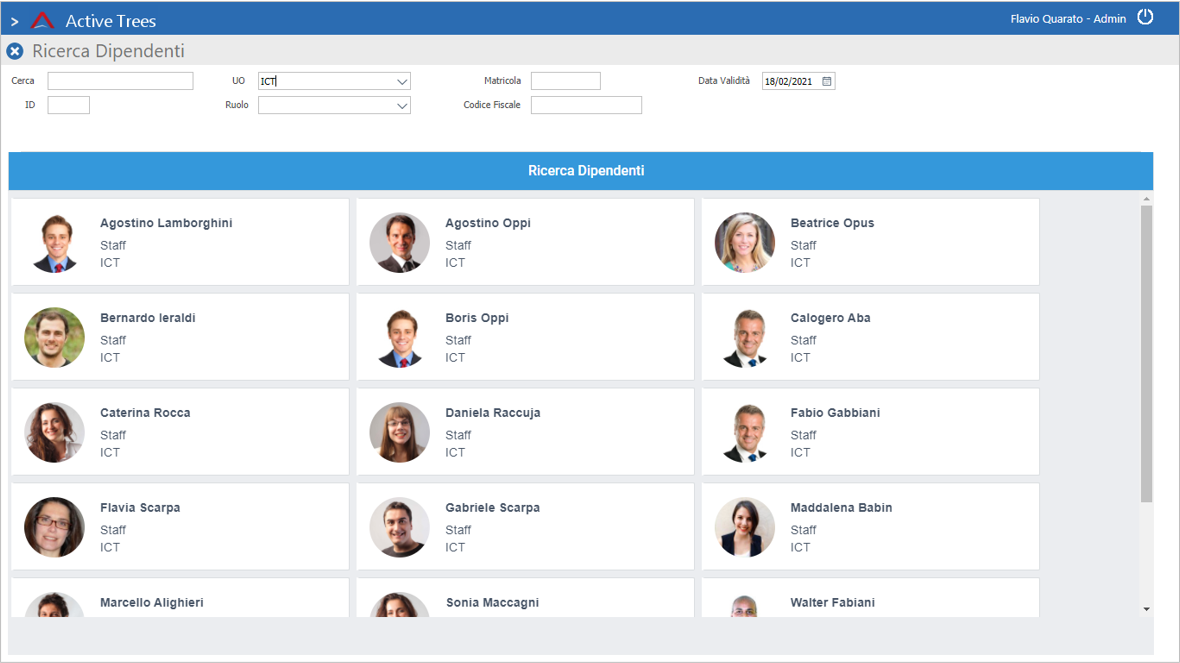Select the name Maddalena Babin

(x=841, y=507)
